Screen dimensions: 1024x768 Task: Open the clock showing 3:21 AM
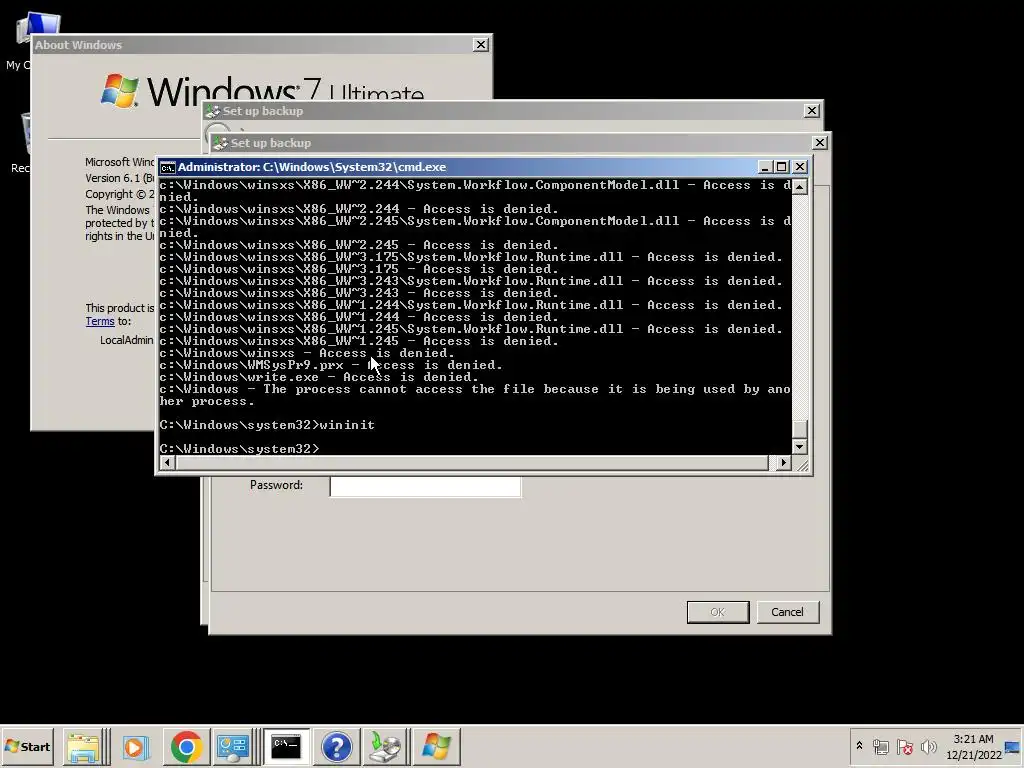tap(973, 746)
